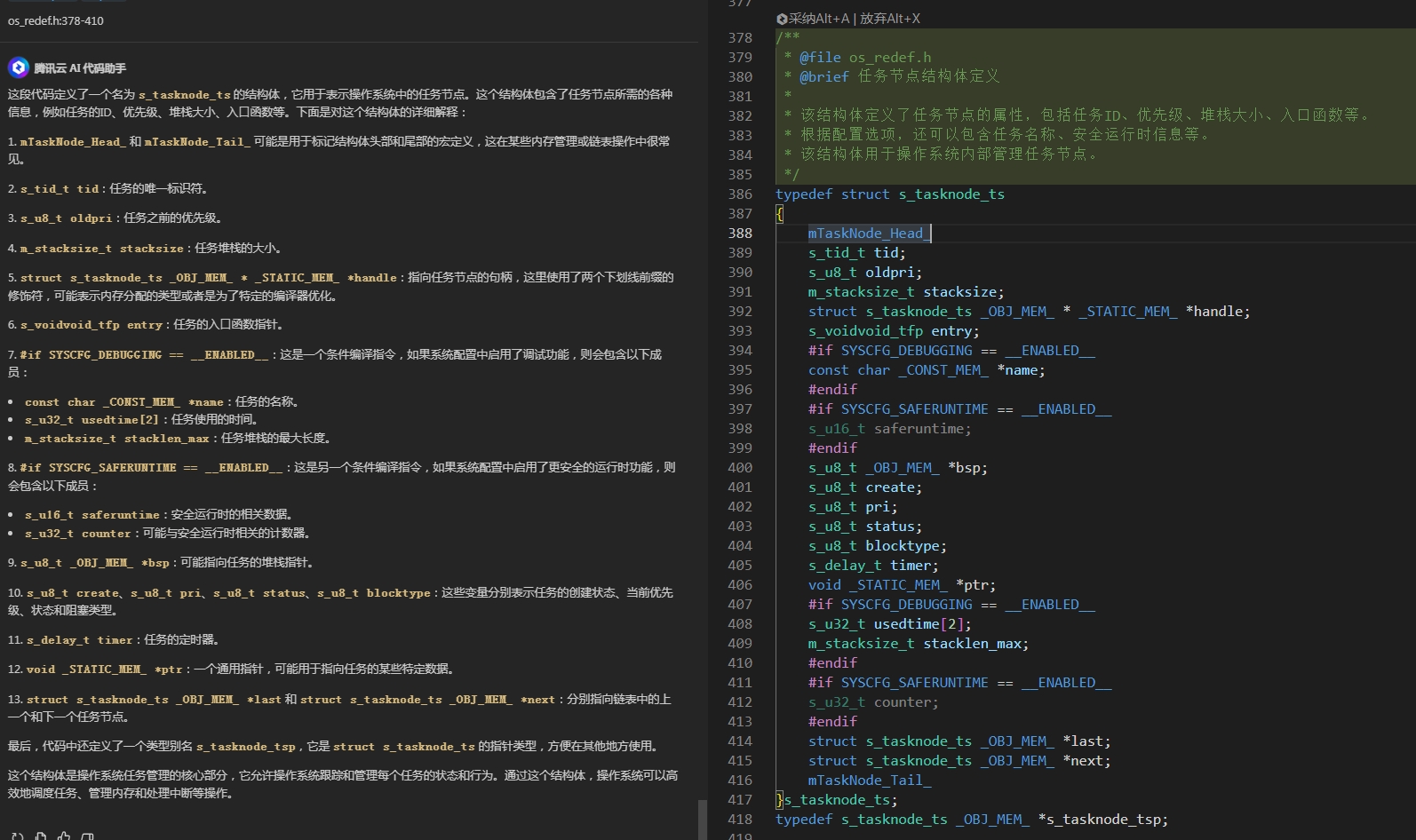Reject suggestion via 放弃Alt+X
Viewport: 1416px width, 840px height.
tap(890, 19)
